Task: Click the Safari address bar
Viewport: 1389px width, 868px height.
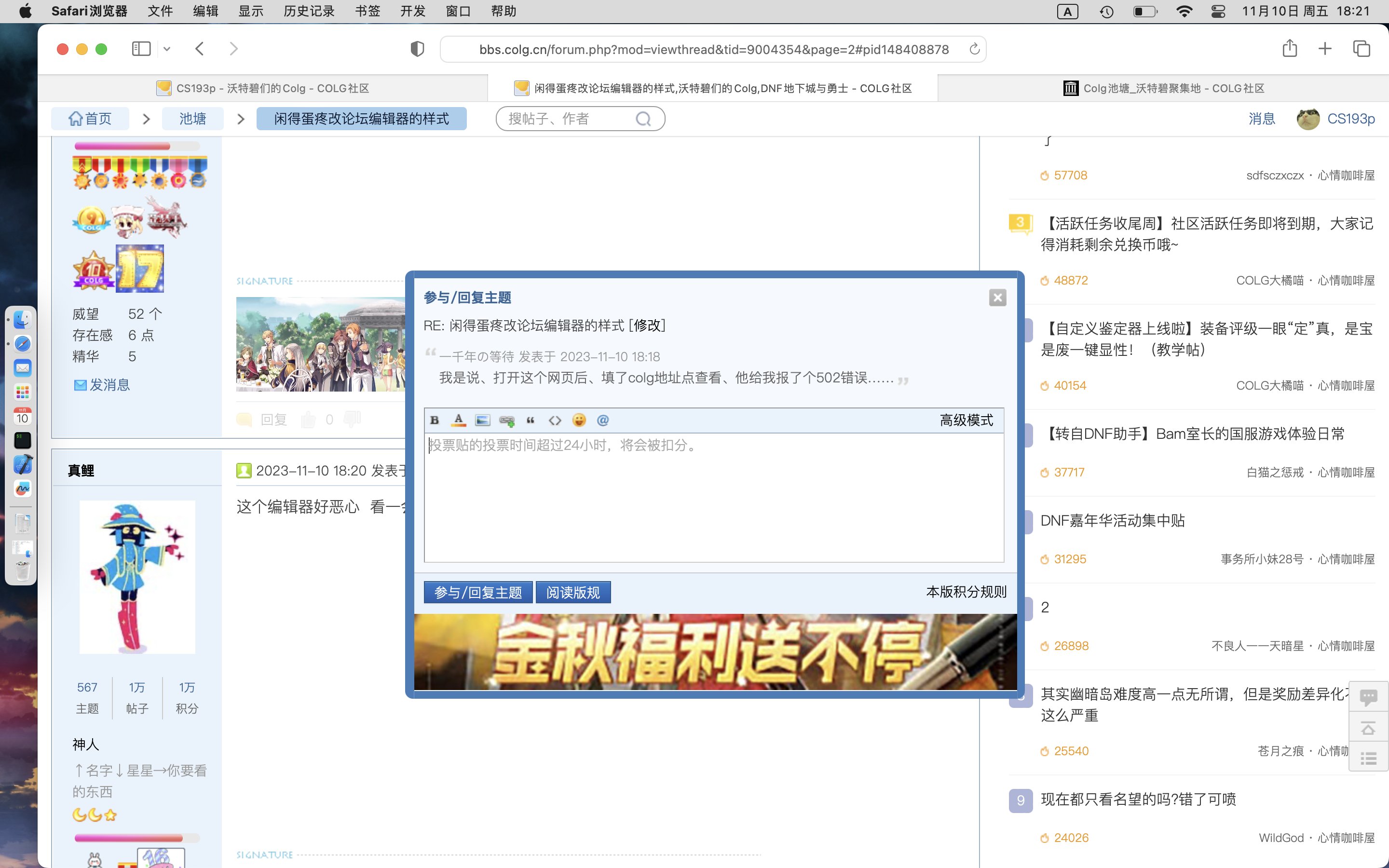Action: tap(713, 49)
